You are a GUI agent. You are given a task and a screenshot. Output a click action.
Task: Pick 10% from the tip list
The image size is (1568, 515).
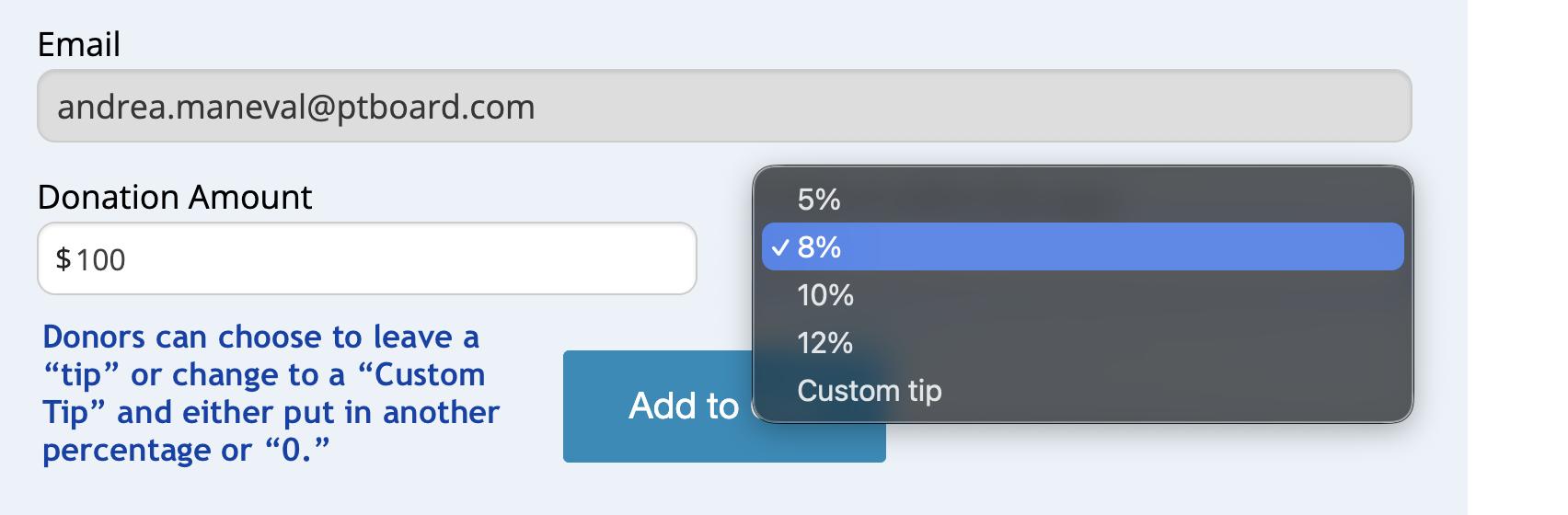1082,294
